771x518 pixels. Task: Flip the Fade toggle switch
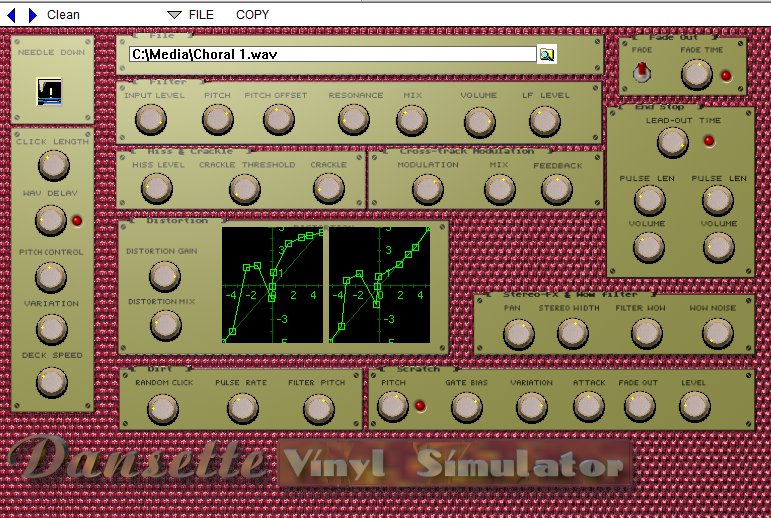pos(642,73)
